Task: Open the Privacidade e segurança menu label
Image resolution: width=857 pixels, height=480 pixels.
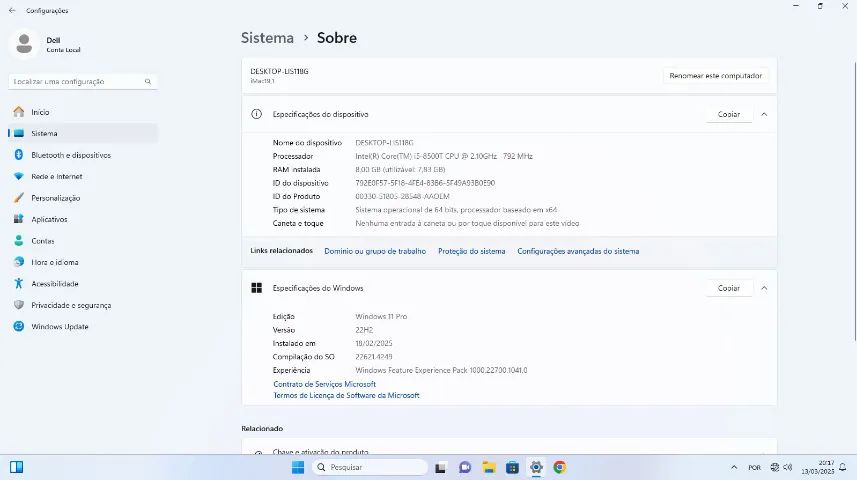Action: pos(71,305)
